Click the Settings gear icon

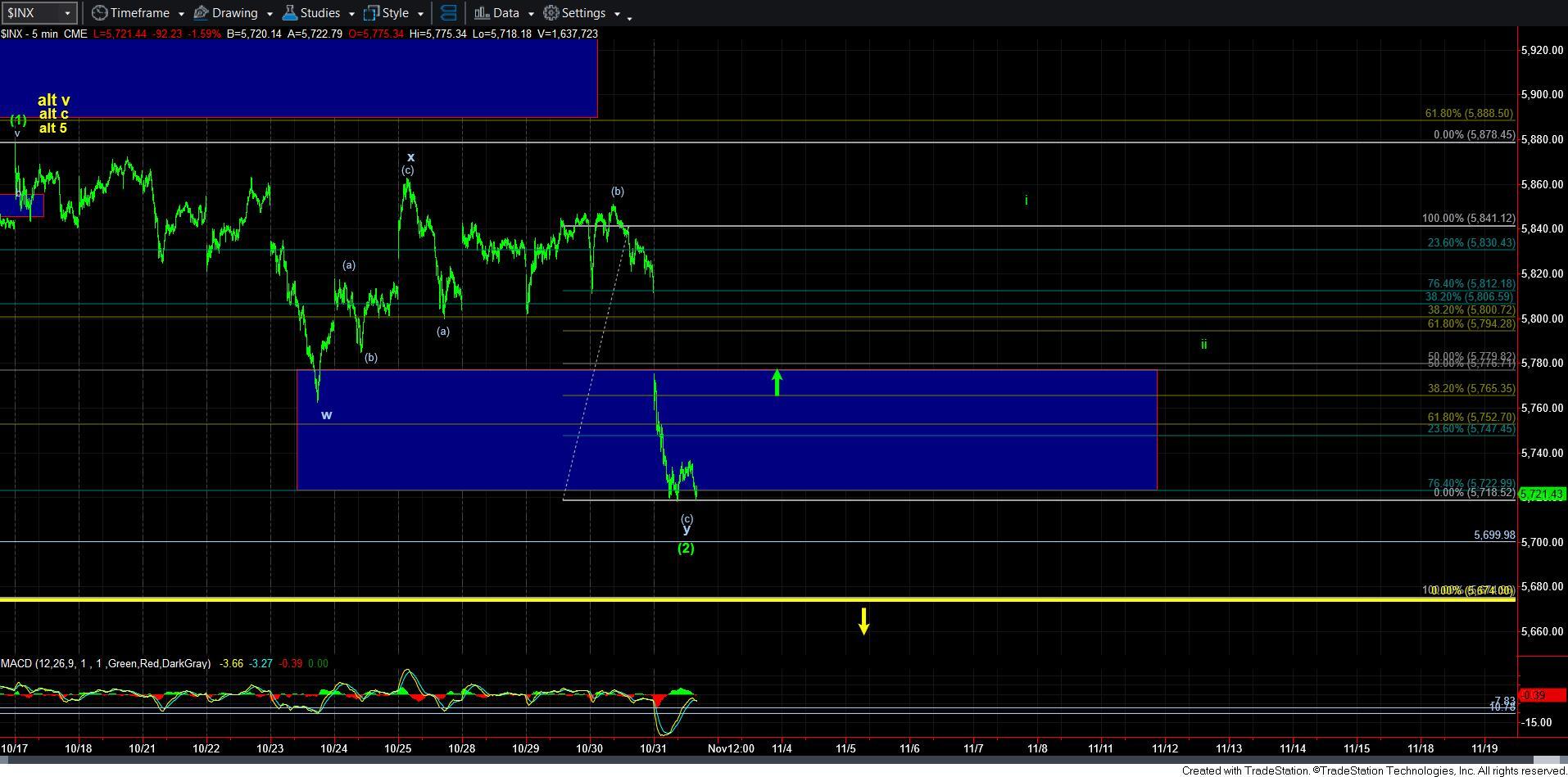click(551, 13)
